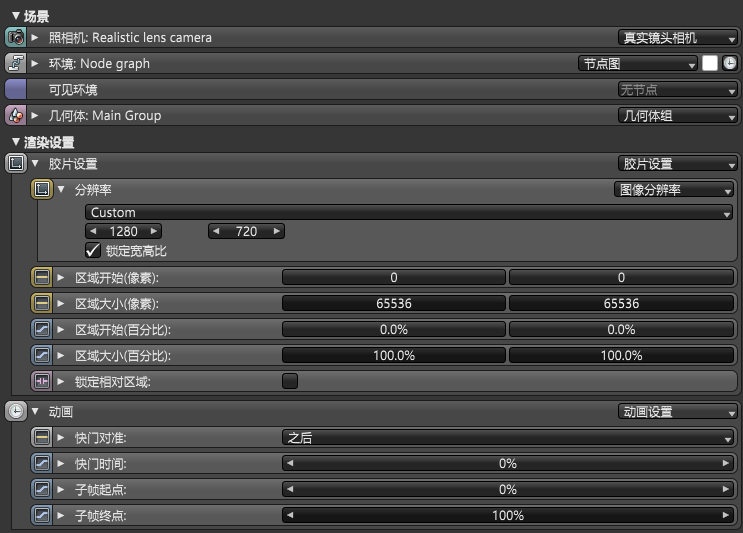The width and height of the screenshot is (743, 533).
Task: Open the 快门对准 dropdown showing 之后
Action: pyautogui.click(x=508, y=438)
